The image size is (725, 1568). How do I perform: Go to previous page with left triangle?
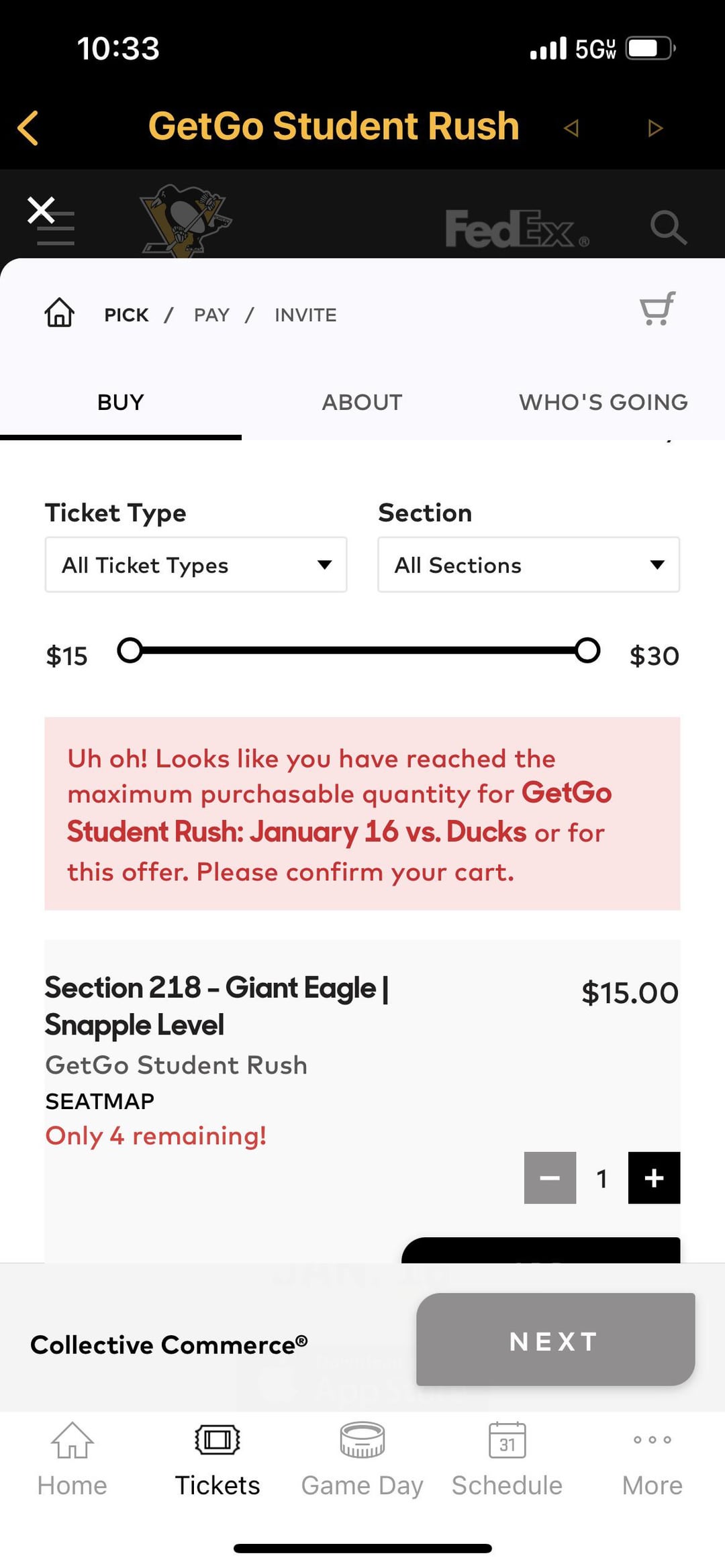pos(571,127)
